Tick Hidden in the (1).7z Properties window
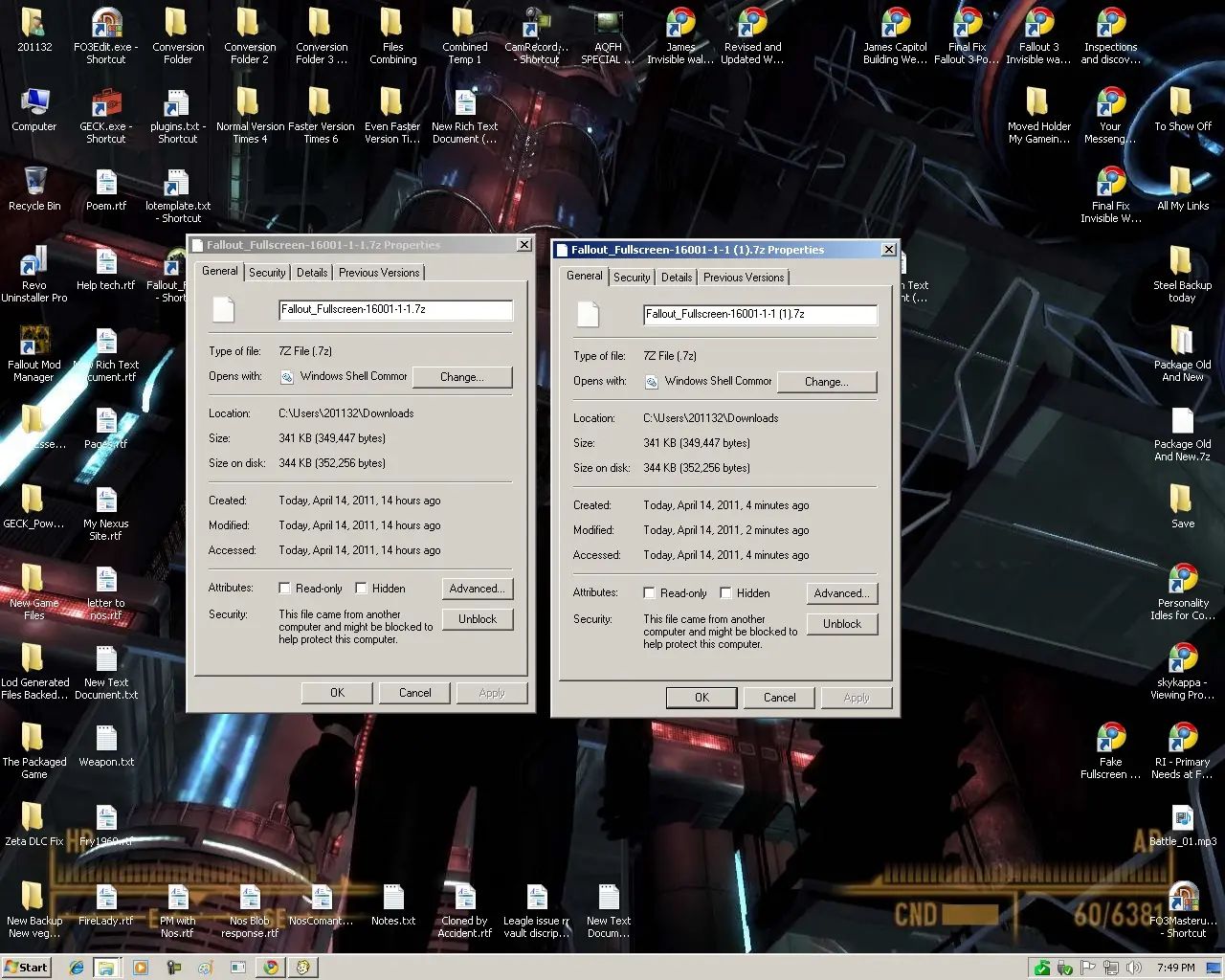Image resolution: width=1225 pixels, height=980 pixels. pos(725,593)
